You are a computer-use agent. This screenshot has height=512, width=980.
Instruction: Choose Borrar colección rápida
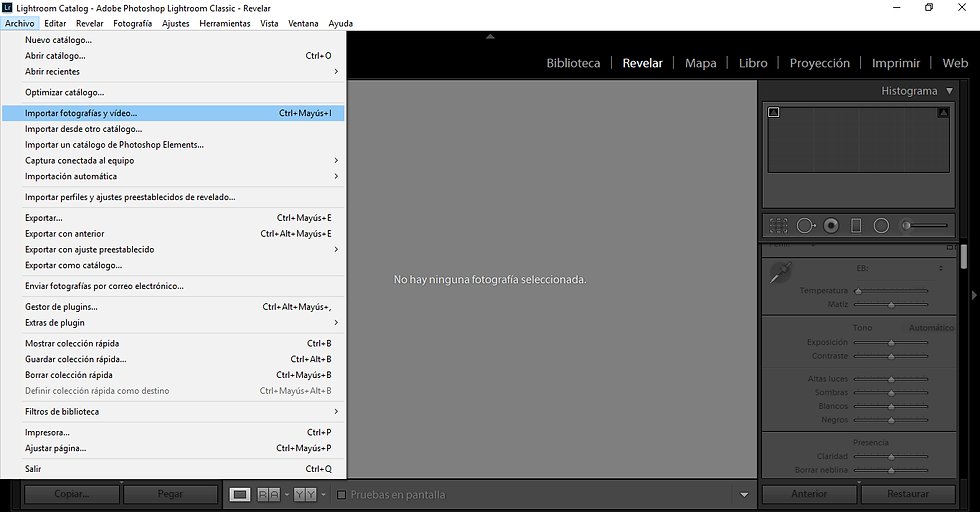pyautogui.click(x=173, y=375)
